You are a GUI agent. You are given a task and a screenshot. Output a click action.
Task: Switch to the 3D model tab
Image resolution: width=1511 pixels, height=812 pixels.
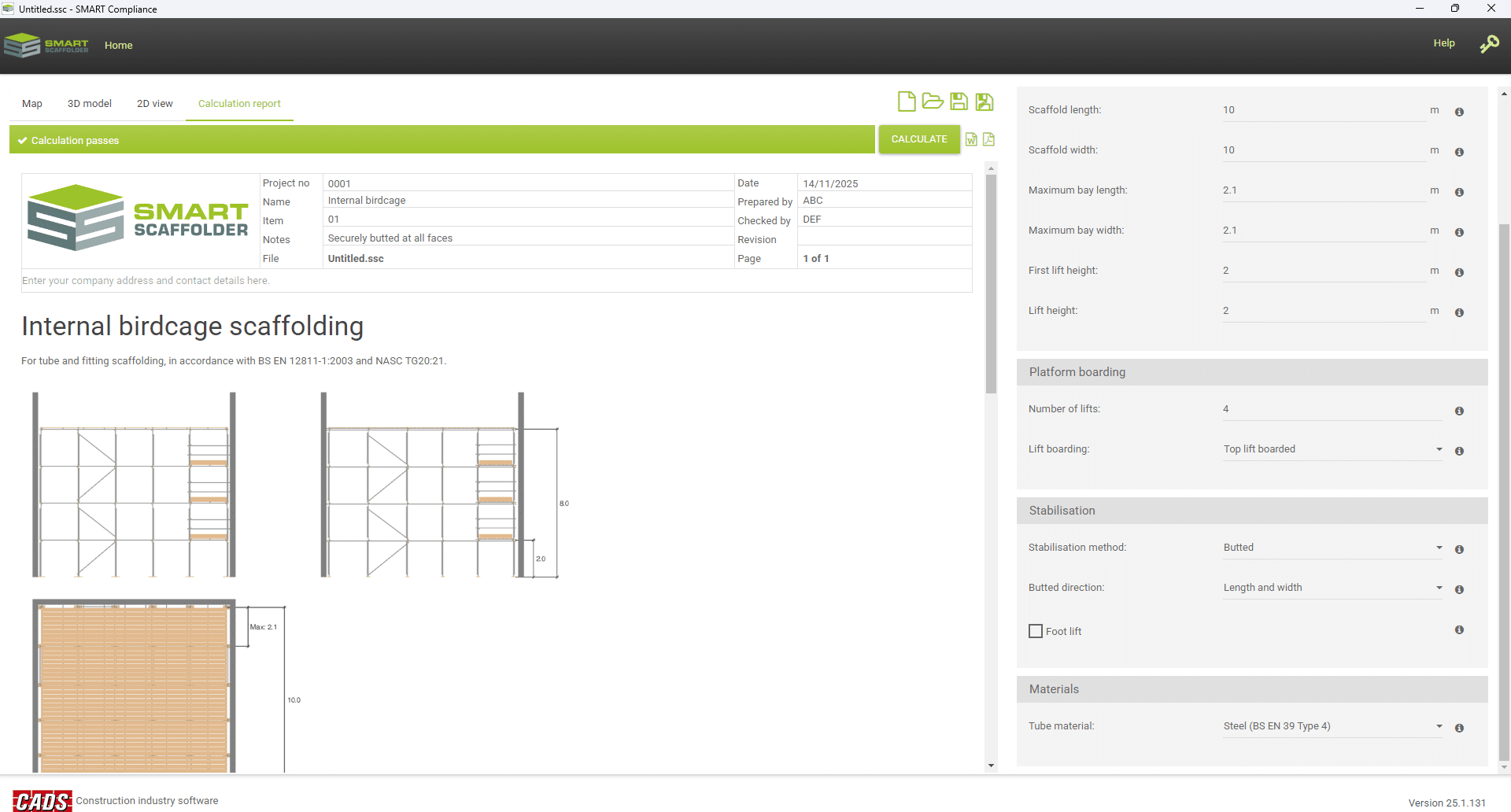90,104
